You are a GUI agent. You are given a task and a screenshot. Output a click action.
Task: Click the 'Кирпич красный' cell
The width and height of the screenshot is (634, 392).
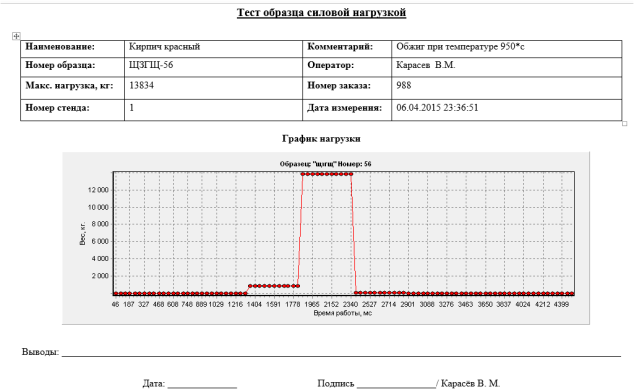tap(213, 49)
